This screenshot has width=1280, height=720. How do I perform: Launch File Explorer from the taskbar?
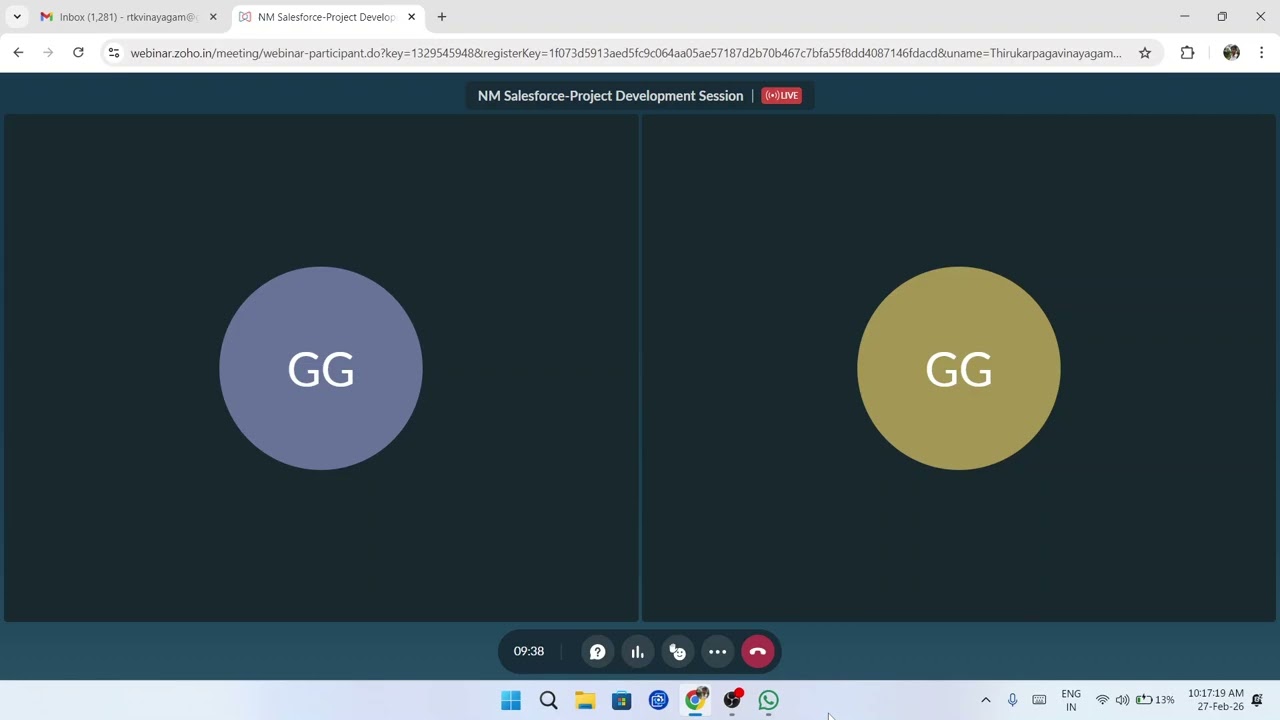click(x=585, y=700)
